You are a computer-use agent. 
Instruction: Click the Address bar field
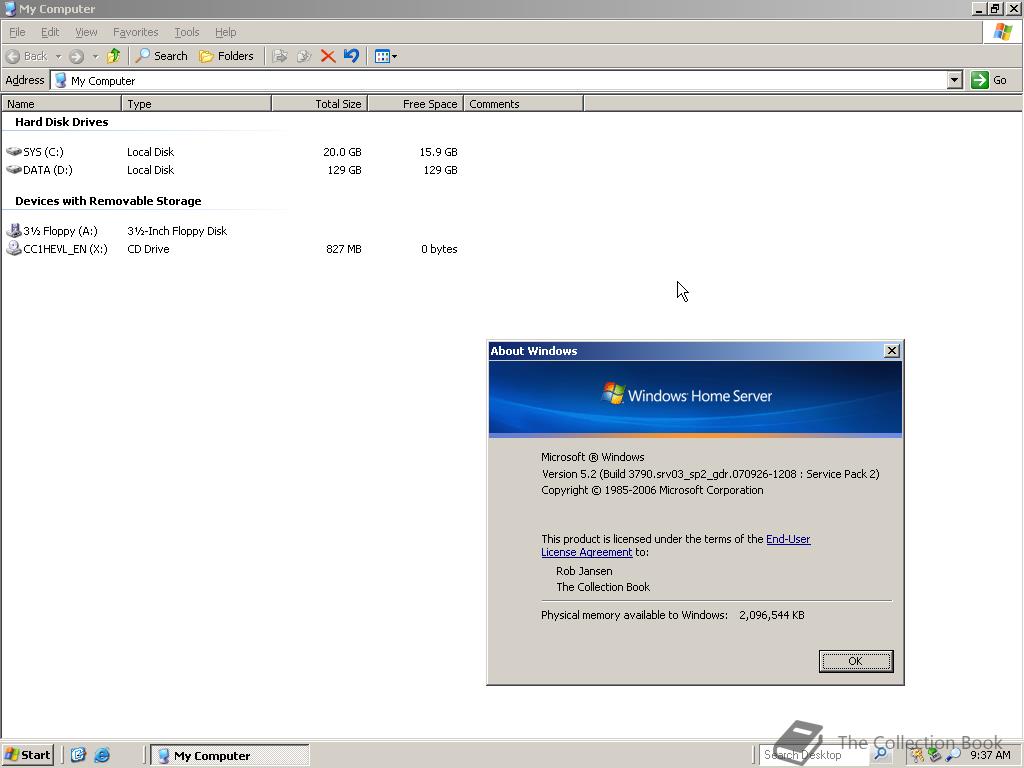coord(499,80)
